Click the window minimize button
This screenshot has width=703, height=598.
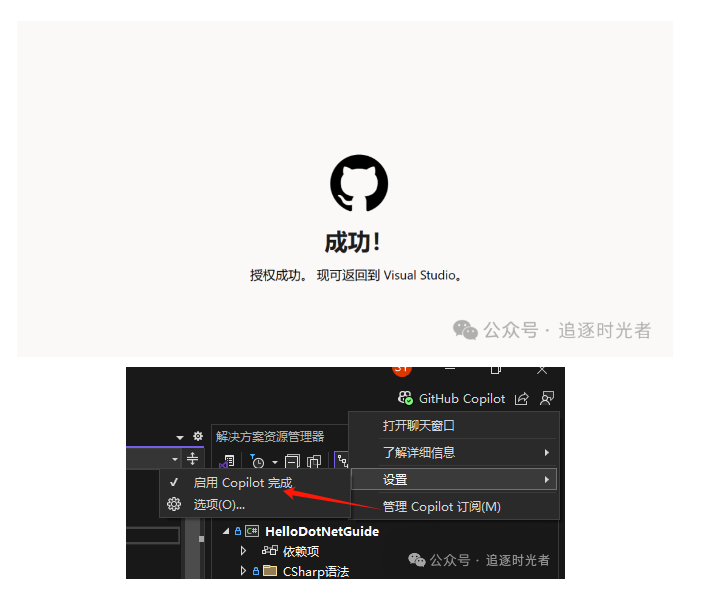click(x=450, y=368)
